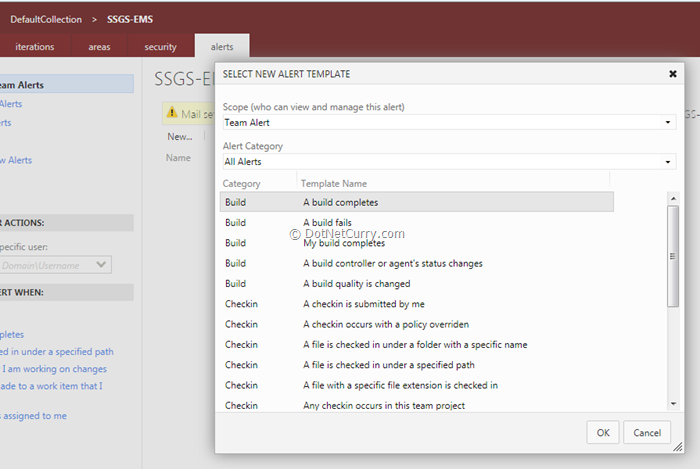
Task: Select 'A build fails' template row
Action: [x=417, y=222]
